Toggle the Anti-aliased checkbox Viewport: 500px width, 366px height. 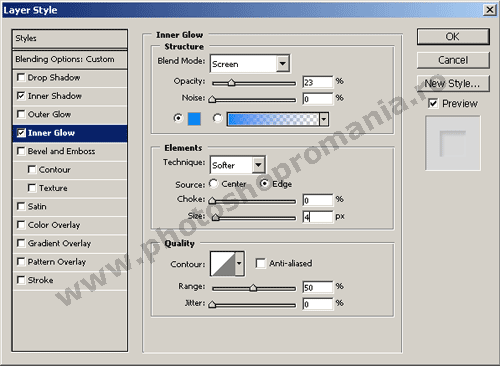[260, 263]
